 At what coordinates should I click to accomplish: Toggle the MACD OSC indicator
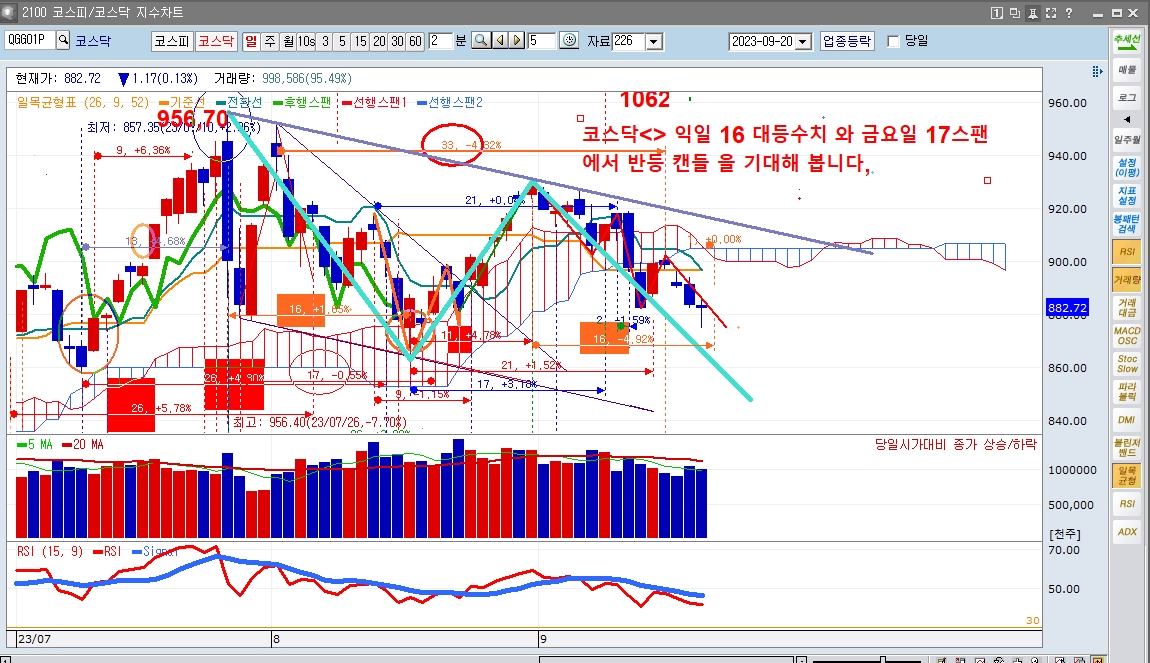point(1127,335)
